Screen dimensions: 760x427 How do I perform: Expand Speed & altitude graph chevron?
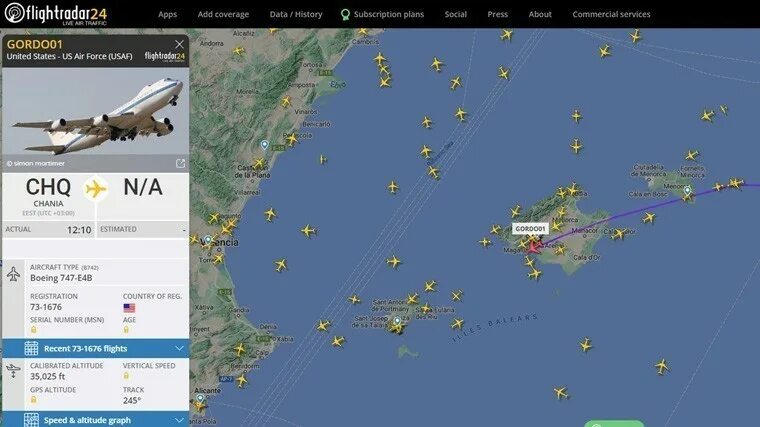coord(179,420)
